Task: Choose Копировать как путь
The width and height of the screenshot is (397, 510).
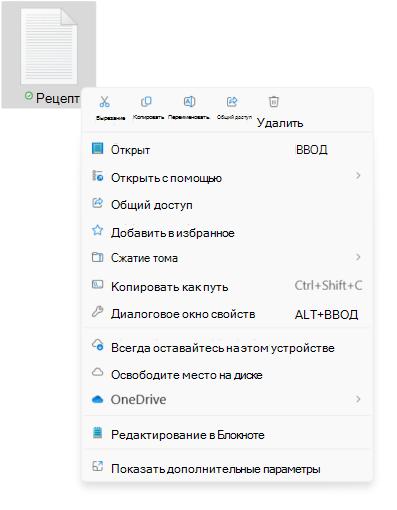Action: pyautogui.click(x=227, y=286)
